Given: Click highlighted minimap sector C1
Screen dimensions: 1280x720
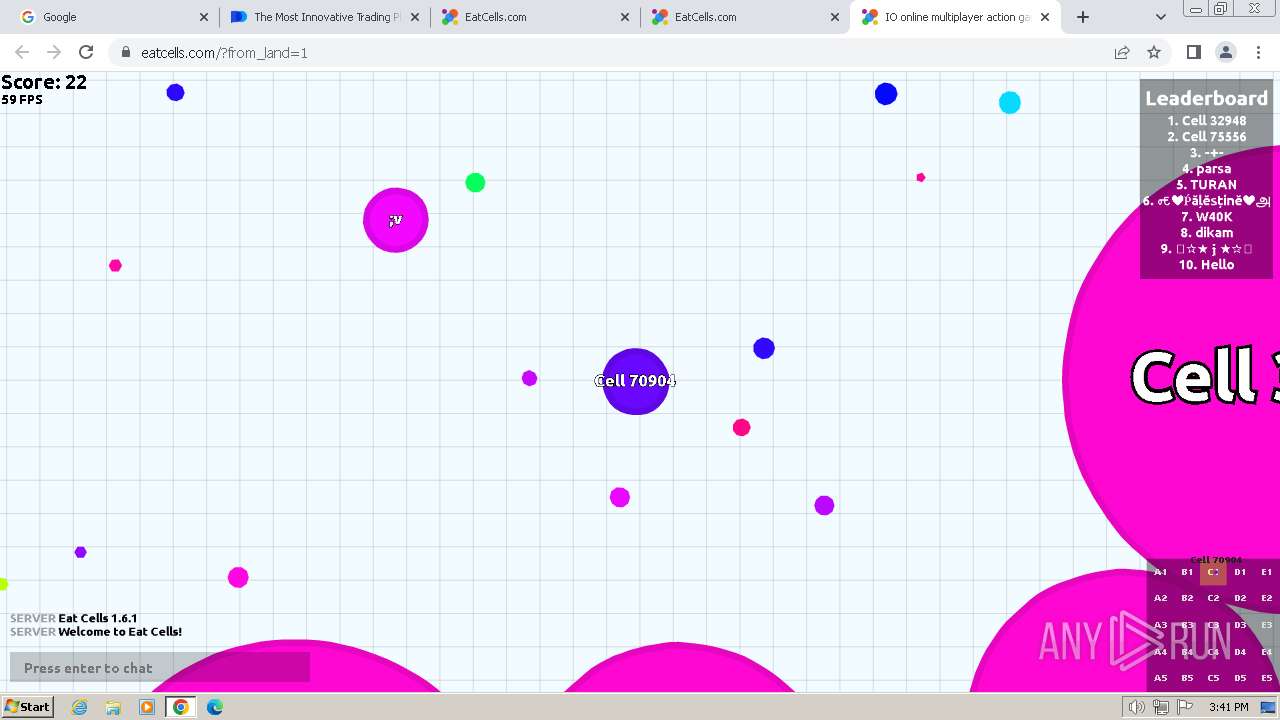Looking at the screenshot, I should tap(1213, 572).
